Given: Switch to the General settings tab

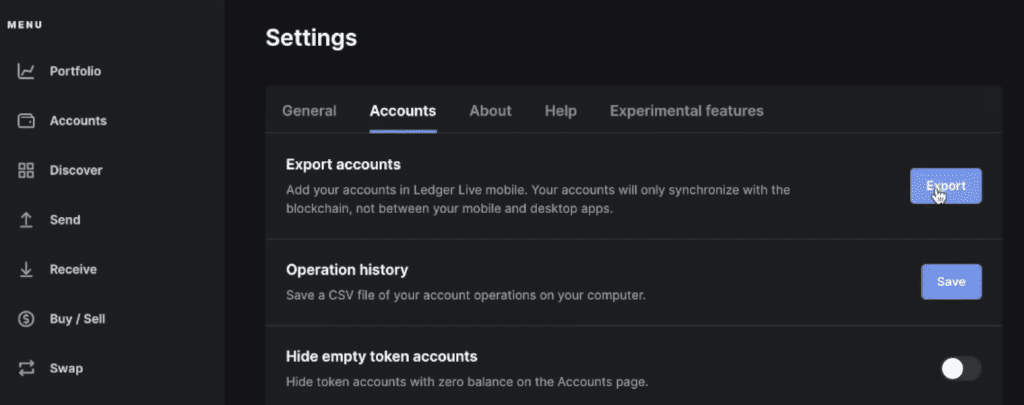Looking at the screenshot, I should 309,111.
